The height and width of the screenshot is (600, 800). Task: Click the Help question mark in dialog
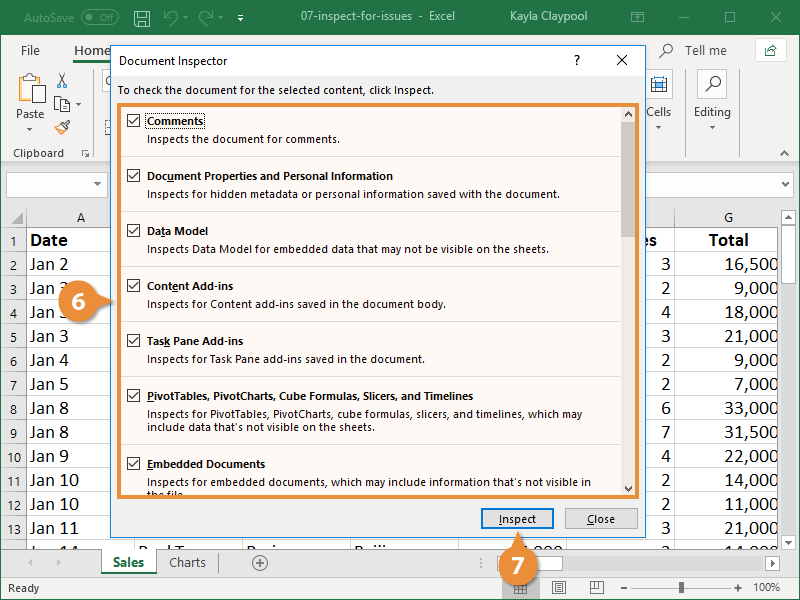(x=576, y=61)
